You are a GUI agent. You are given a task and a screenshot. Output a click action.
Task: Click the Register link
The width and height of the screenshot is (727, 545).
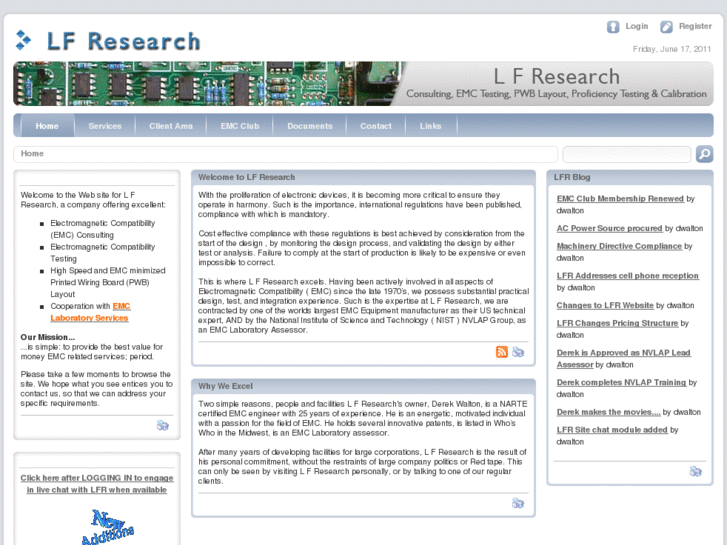(x=695, y=26)
